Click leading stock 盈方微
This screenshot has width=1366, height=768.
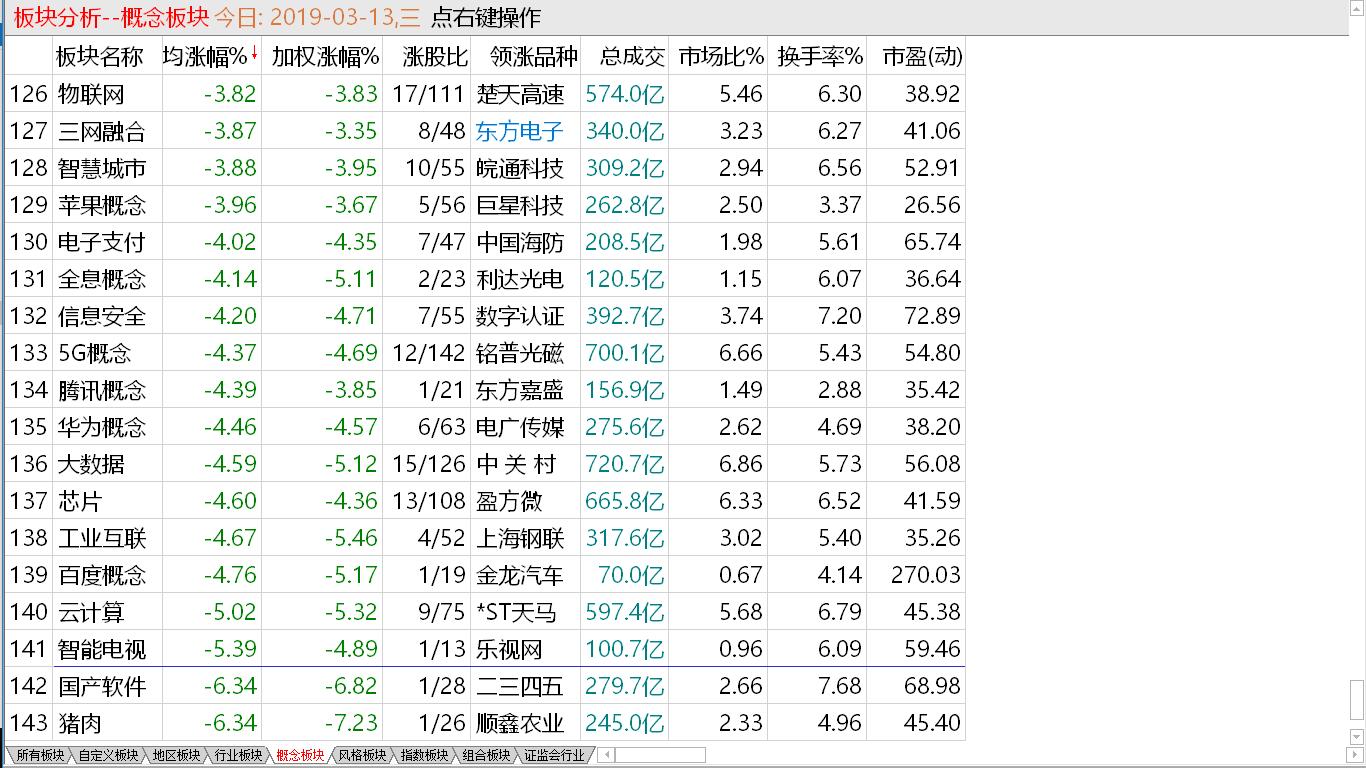click(509, 501)
